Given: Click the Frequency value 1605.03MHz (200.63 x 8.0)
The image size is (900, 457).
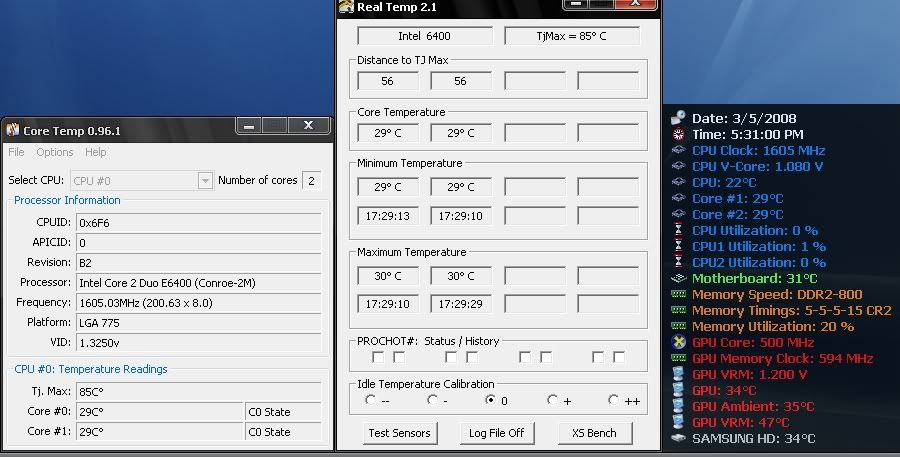Looking at the screenshot, I should pyautogui.click(x=199, y=303).
